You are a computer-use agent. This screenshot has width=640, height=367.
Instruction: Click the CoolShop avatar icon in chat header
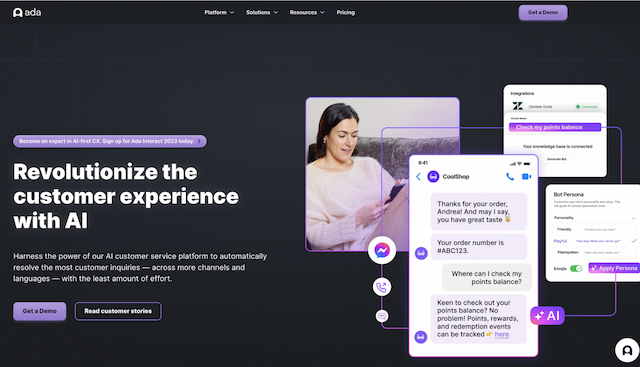433,177
